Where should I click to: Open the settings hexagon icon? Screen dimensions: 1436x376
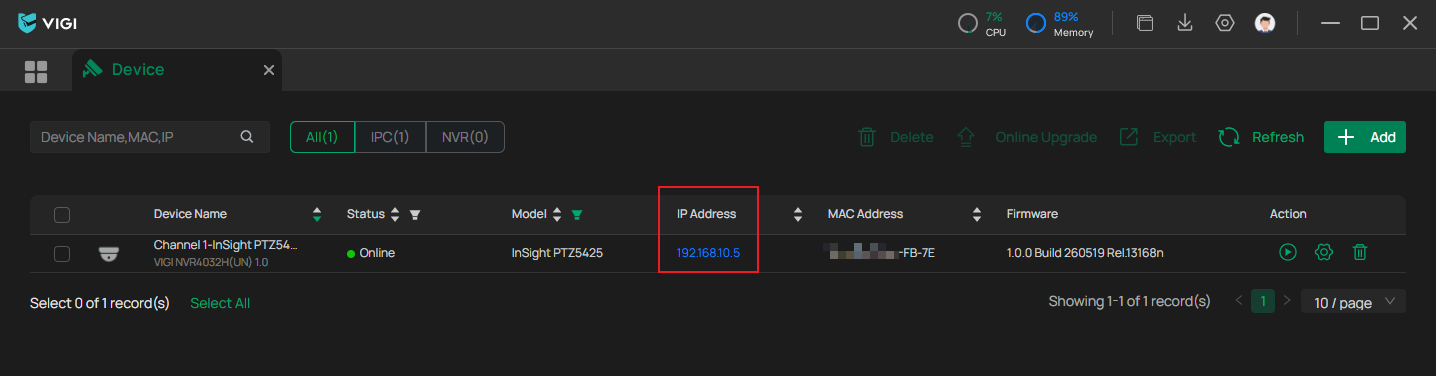1225,23
